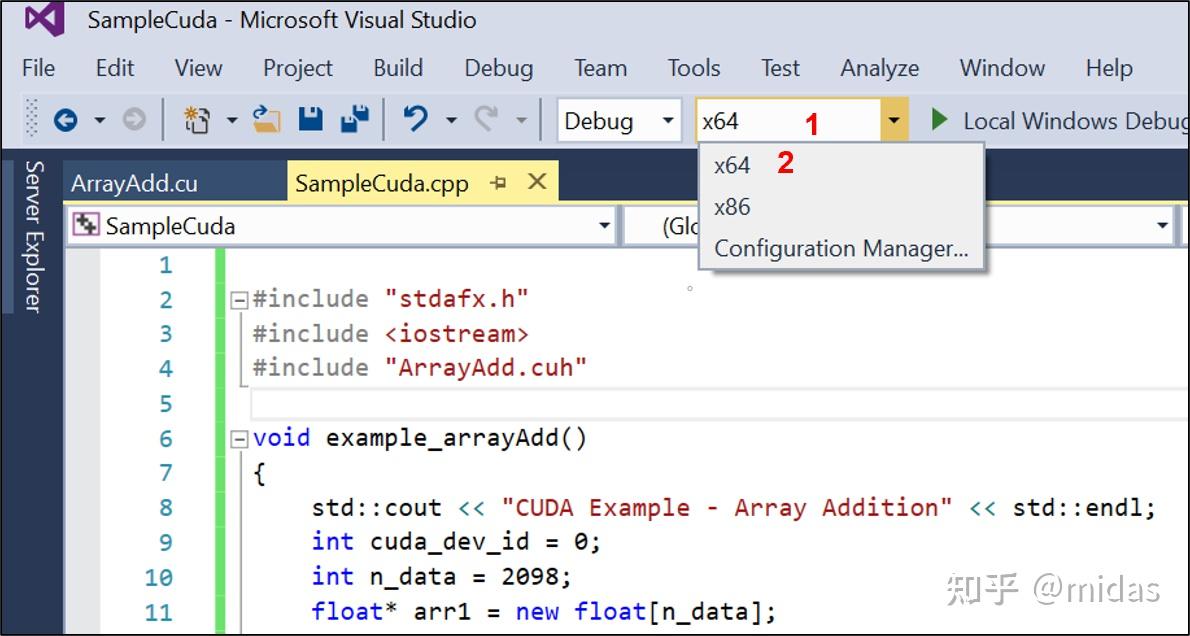Save the current file with the Save icon

pyautogui.click(x=310, y=119)
